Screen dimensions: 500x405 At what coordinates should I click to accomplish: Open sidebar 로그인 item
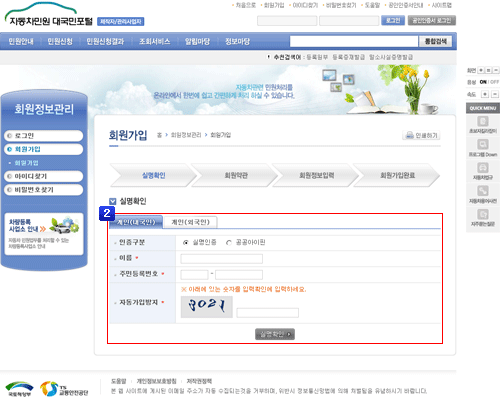[x=44, y=136]
